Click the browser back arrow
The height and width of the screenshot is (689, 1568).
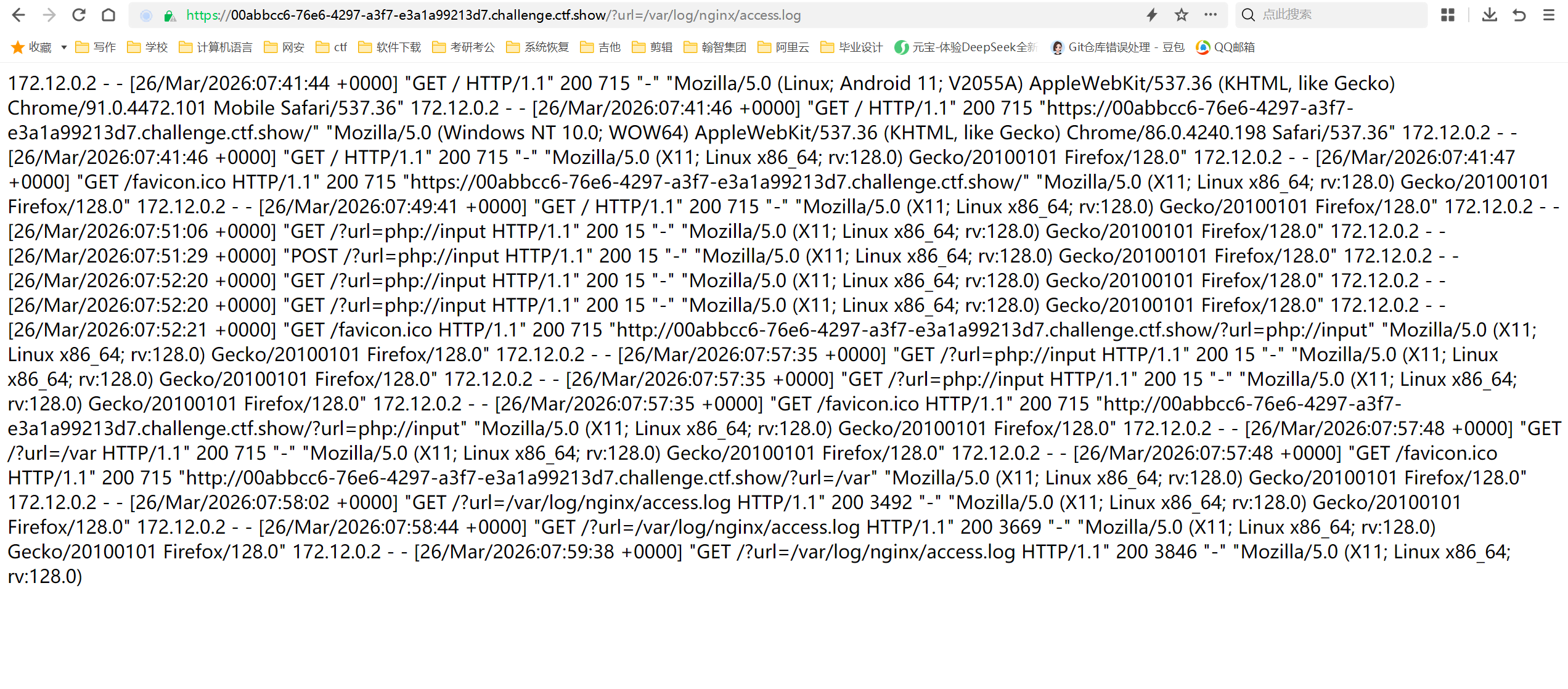click(x=18, y=15)
